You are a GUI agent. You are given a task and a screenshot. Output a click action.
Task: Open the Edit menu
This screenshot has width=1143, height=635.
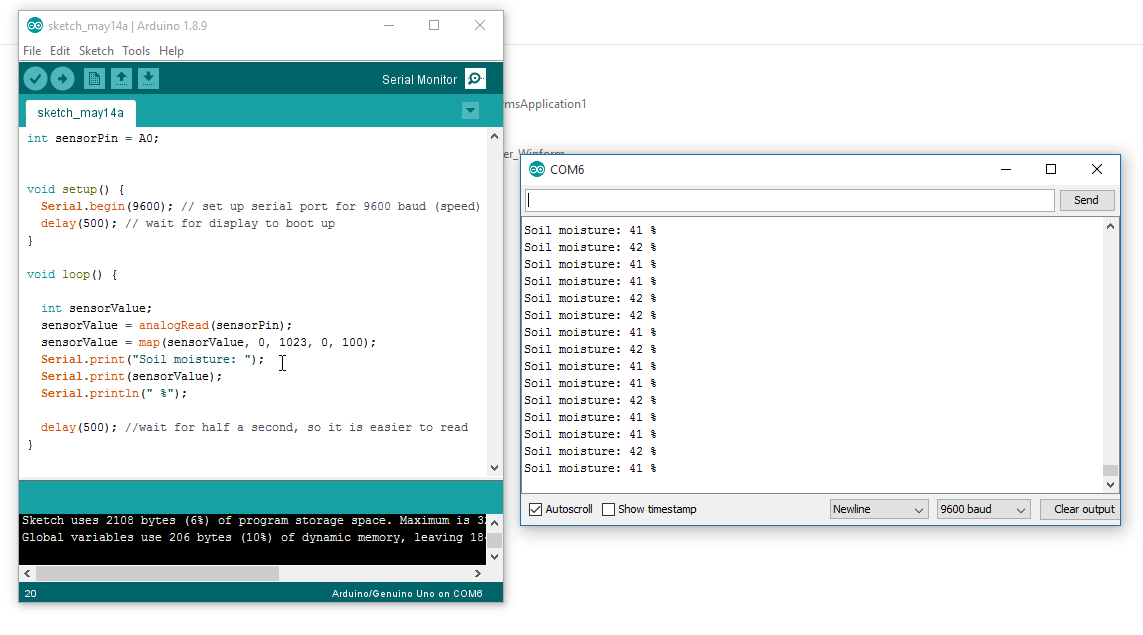[x=60, y=50]
